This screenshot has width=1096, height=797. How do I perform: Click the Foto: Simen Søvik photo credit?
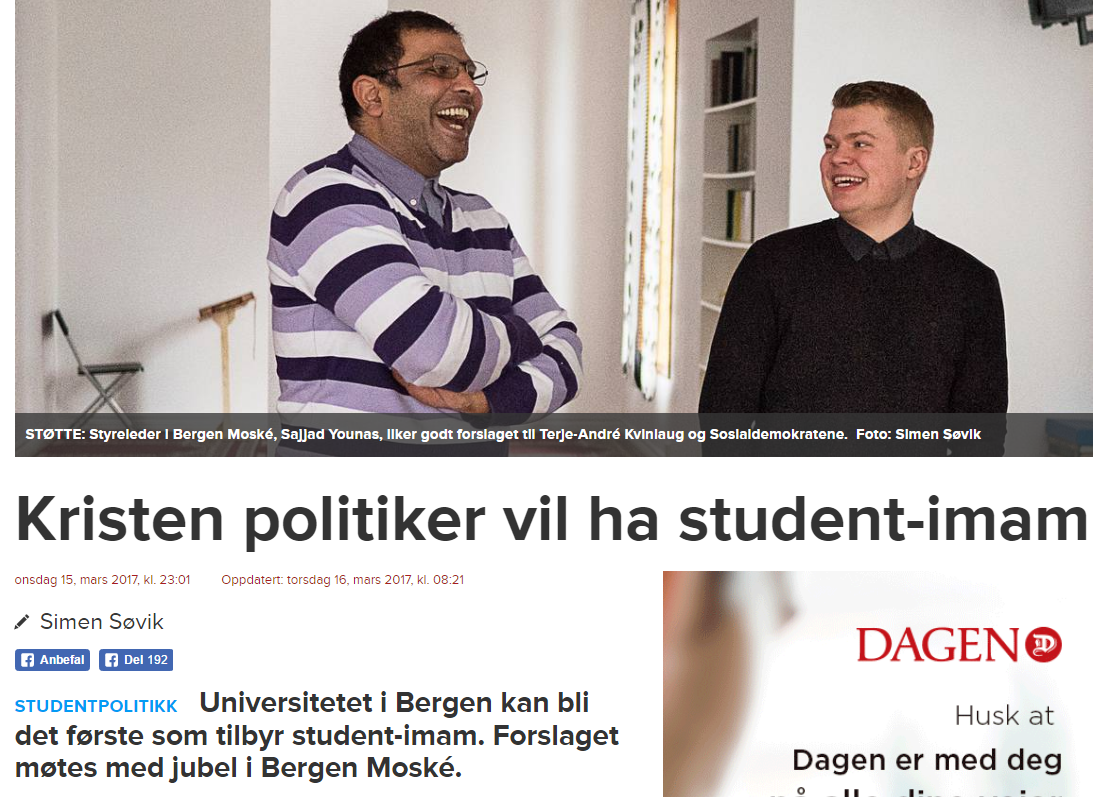pyautogui.click(x=918, y=434)
